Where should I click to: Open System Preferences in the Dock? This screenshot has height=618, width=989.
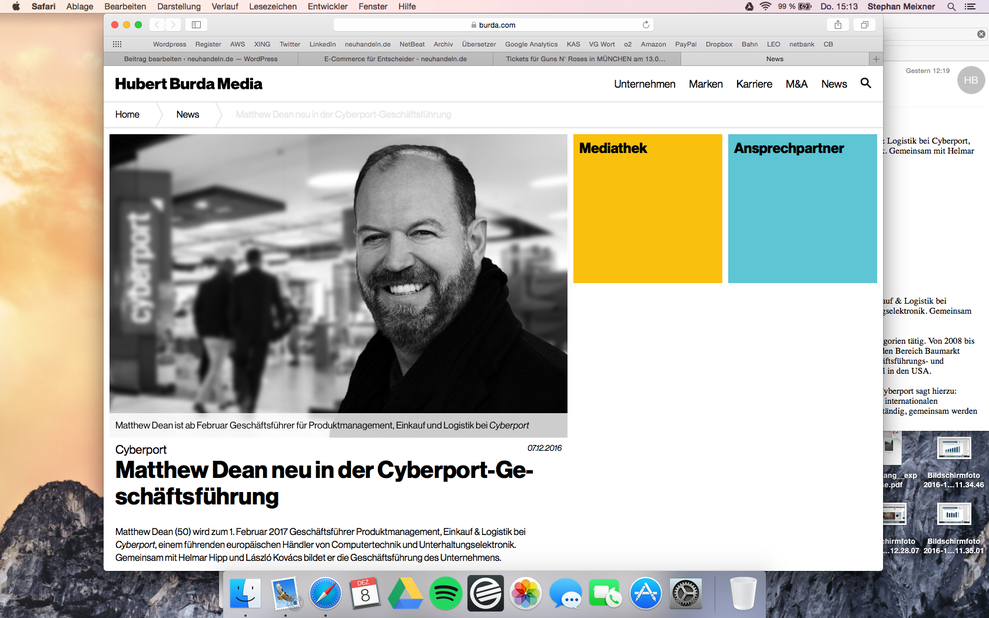(x=686, y=593)
